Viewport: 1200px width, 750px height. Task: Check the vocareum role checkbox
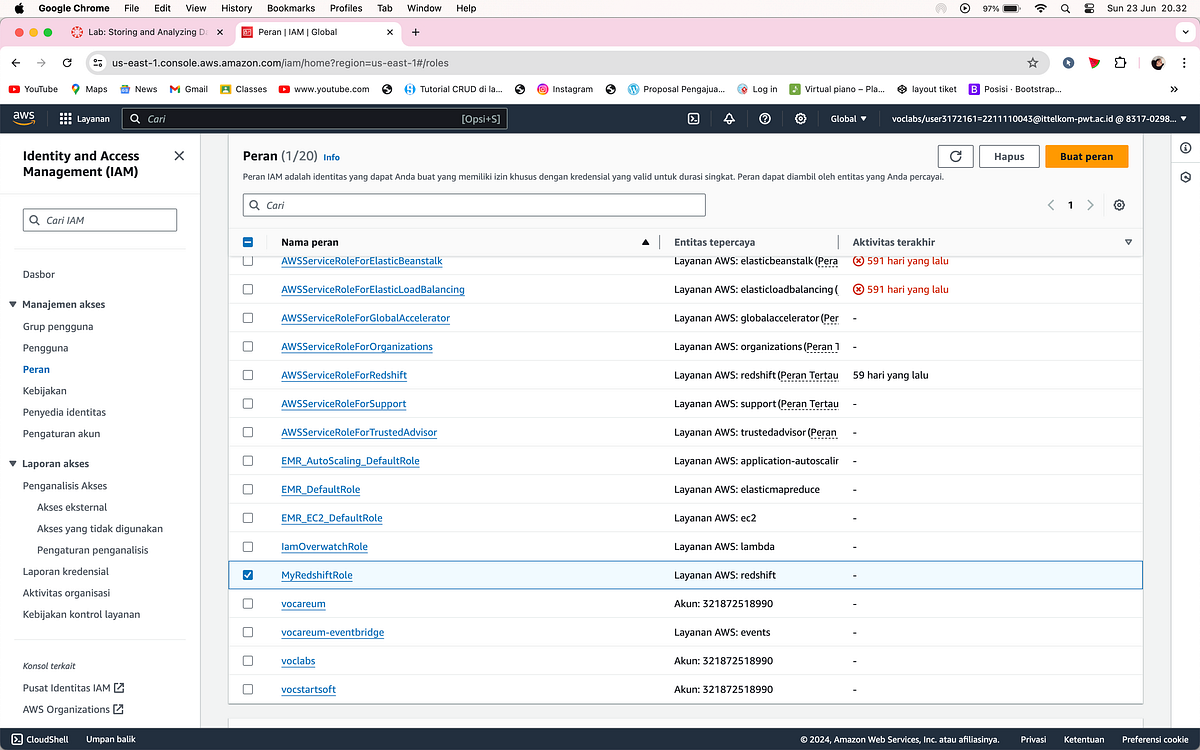[x=248, y=603]
